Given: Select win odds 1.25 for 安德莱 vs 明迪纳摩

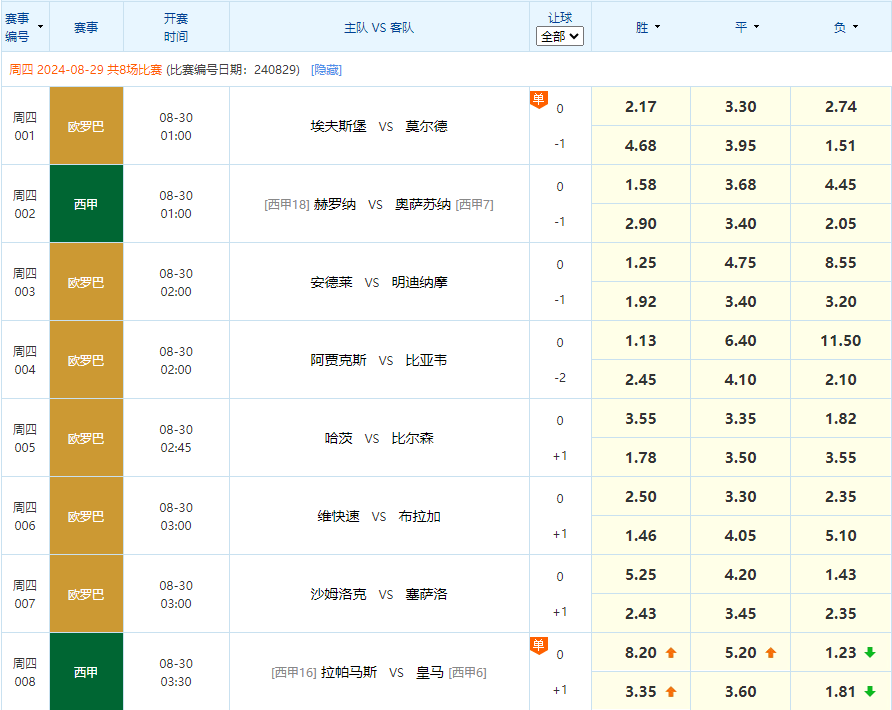Looking at the screenshot, I should coord(641,262).
